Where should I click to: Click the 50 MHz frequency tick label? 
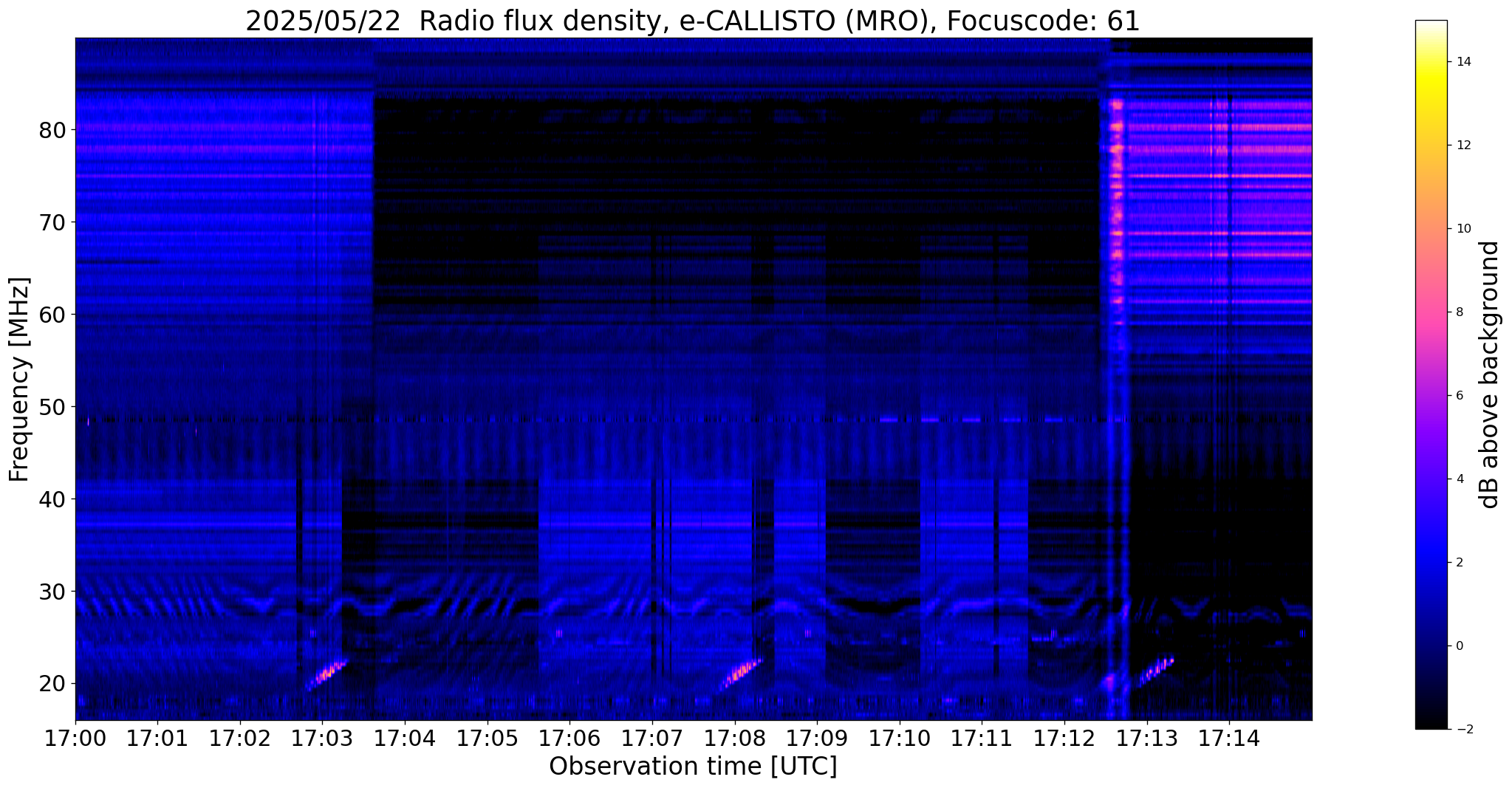click(52, 406)
